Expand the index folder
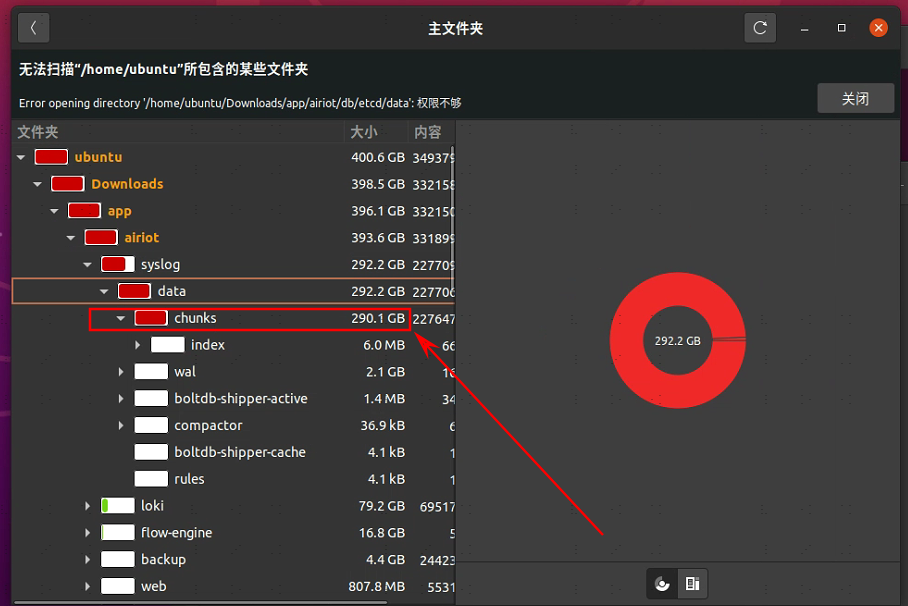908x606 pixels. [x=138, y=345]
